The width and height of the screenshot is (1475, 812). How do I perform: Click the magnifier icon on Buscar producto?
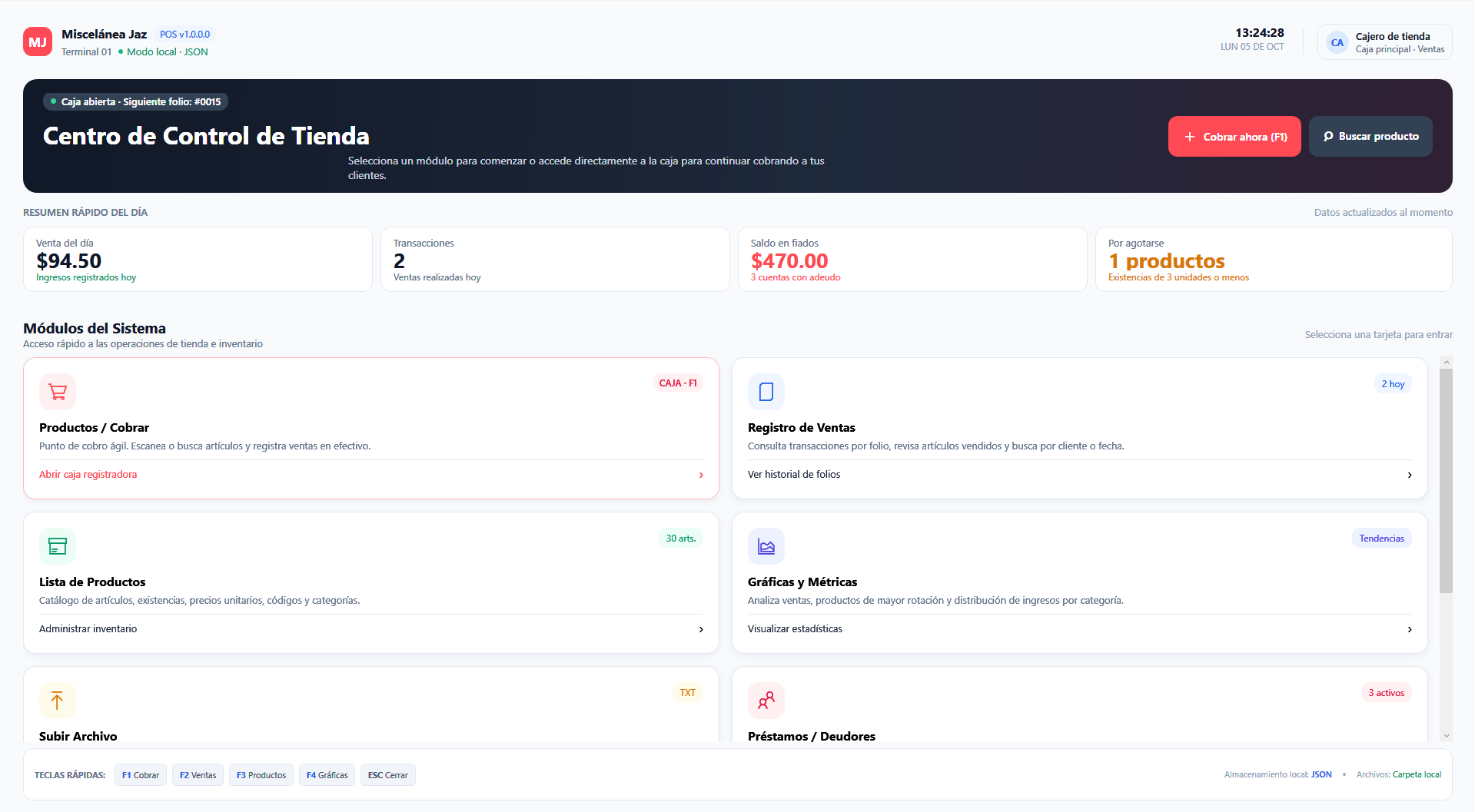pos(1328,137)
